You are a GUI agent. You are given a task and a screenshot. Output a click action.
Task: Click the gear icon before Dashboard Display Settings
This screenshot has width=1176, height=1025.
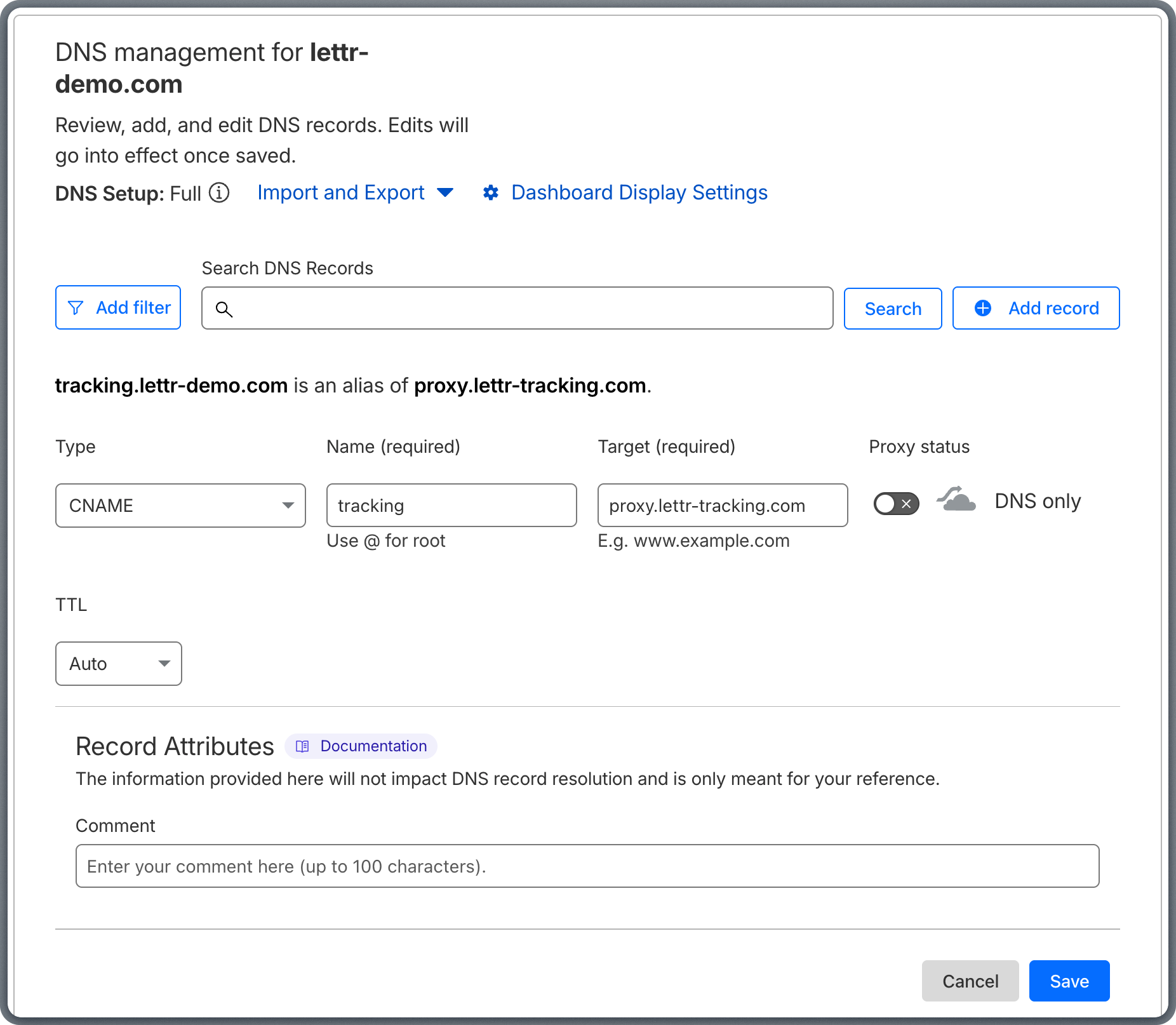click(492, 192)
